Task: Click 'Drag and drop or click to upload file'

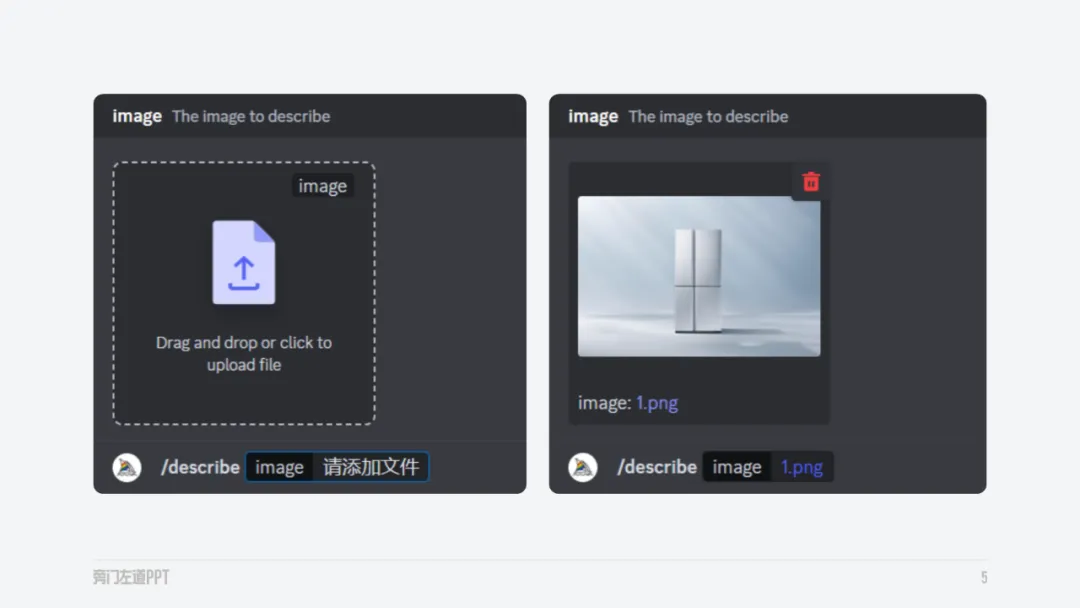Action: (244, 353)
